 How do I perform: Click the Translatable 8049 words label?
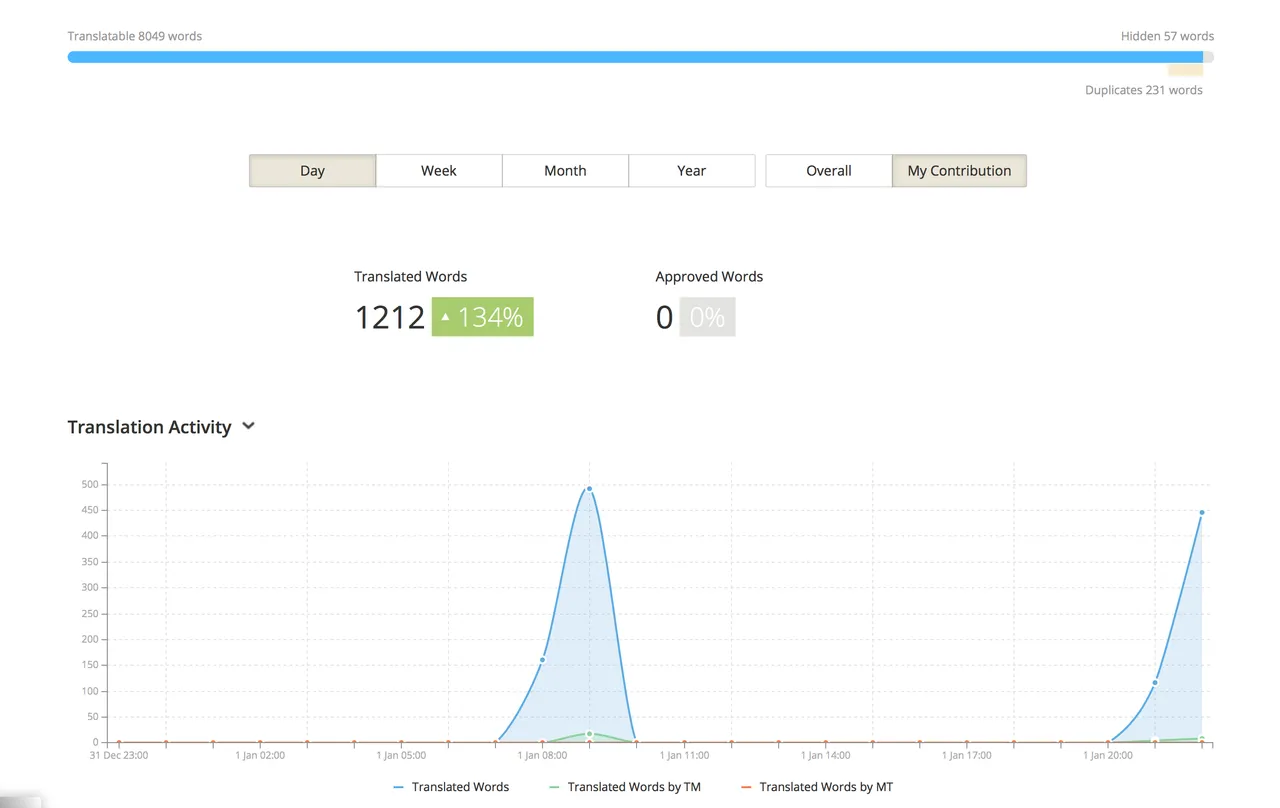pos(135,36)
